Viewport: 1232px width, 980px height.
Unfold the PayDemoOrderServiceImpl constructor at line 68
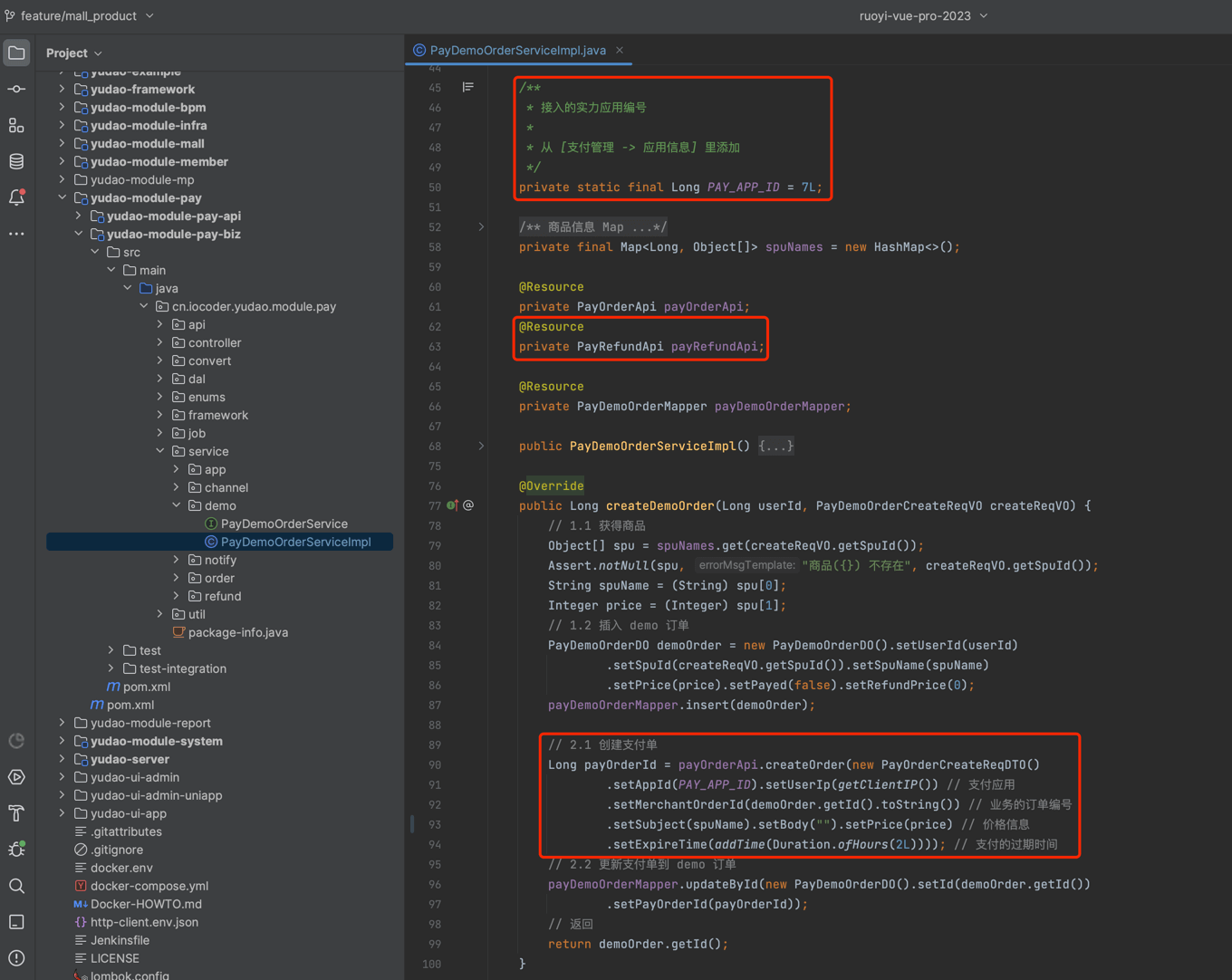tap(481, 446)
